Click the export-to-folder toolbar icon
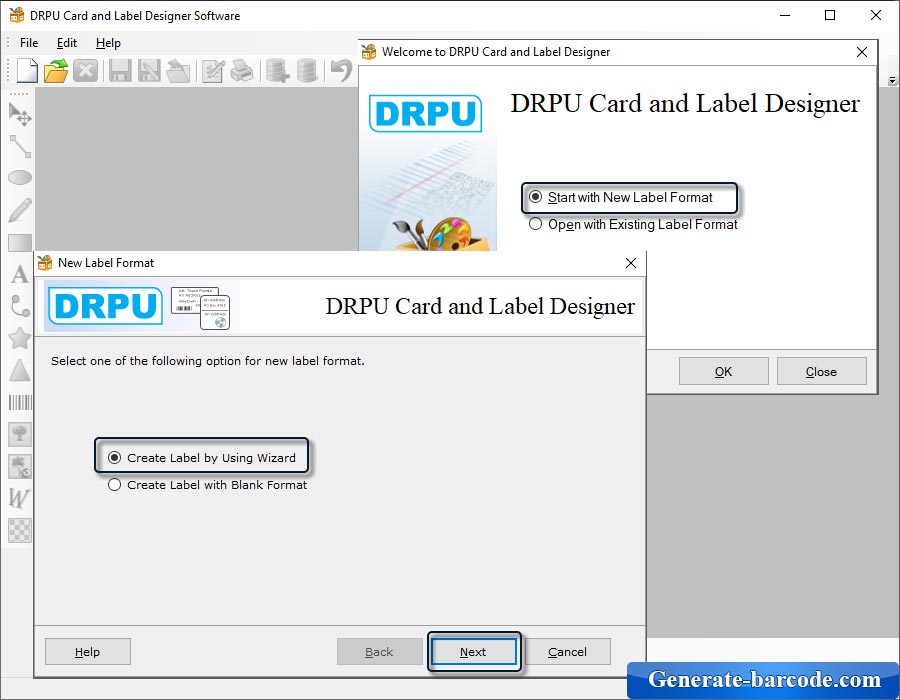The image size is (900, 700). pos(179,71)
